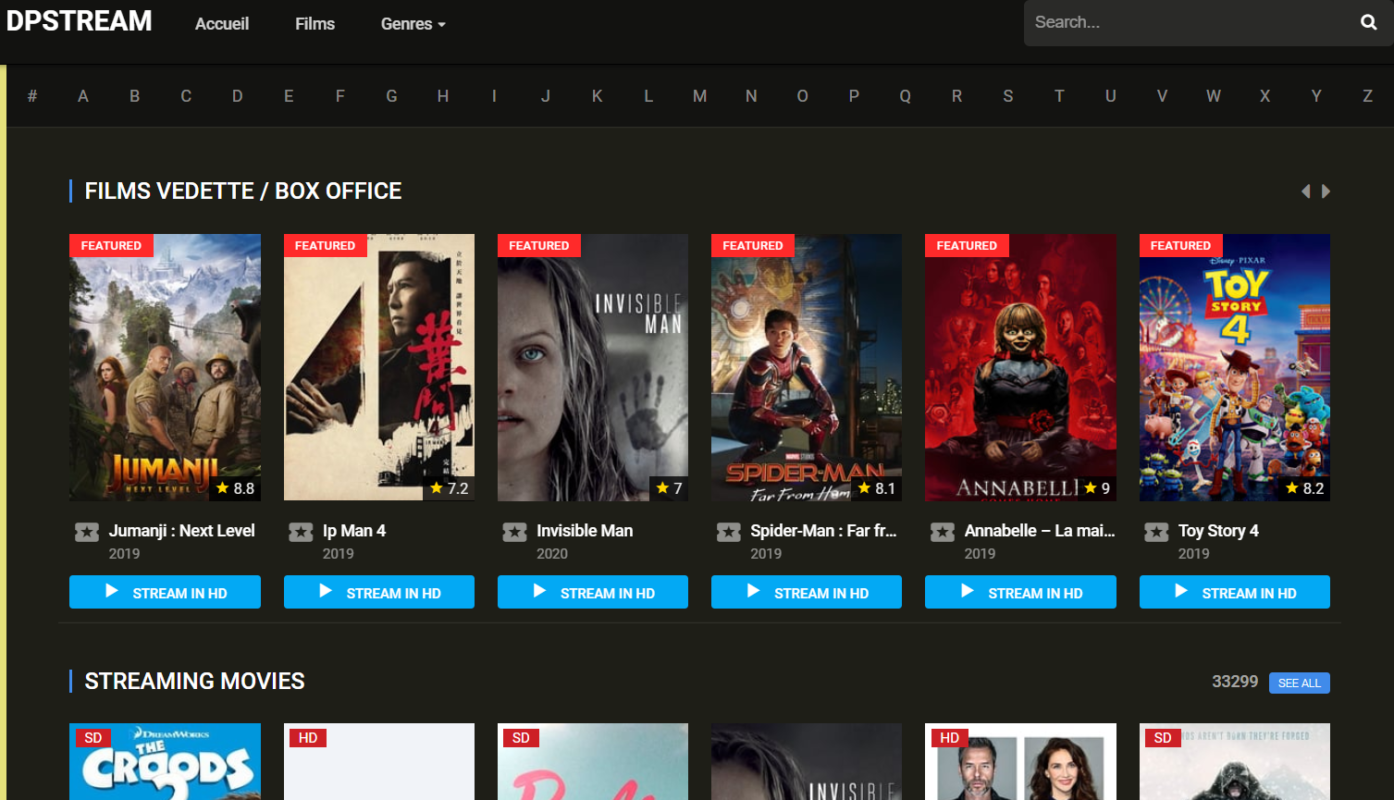Open Invisible Man title link
This screenshot has width=1394, height=800.
coord(585,531)
